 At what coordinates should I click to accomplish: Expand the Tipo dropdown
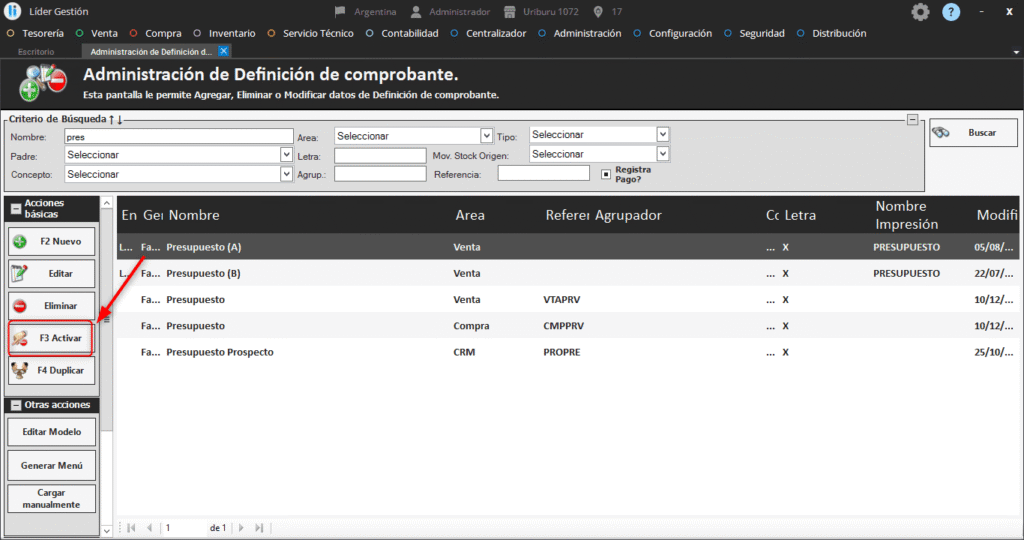coord(662,135)
